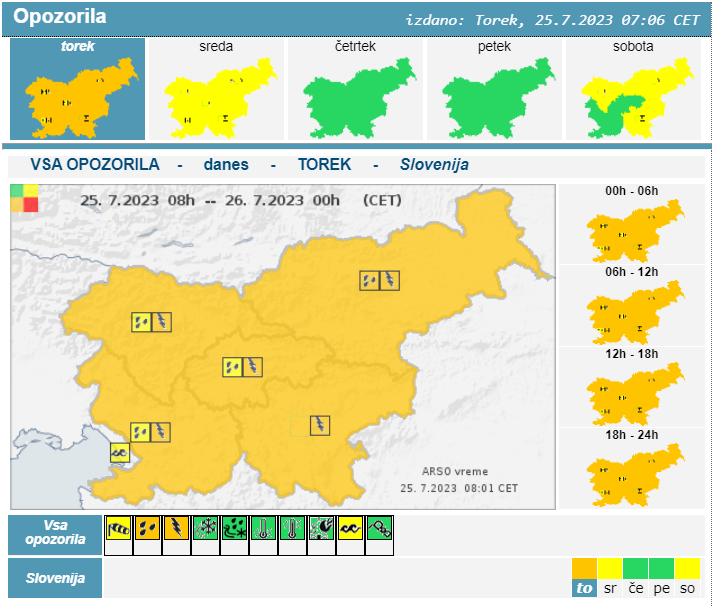712x607 pixels.
Task: Select the forest fire warning icon
Action: [322, 527]
